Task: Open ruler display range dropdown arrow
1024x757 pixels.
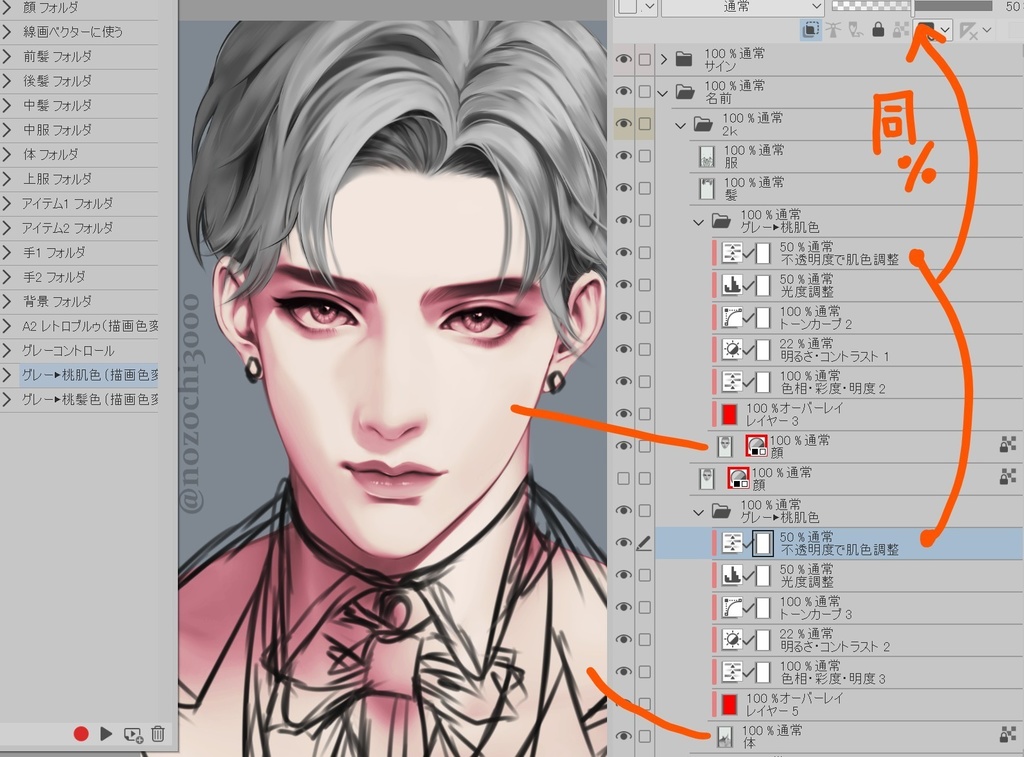Action: 987,29
